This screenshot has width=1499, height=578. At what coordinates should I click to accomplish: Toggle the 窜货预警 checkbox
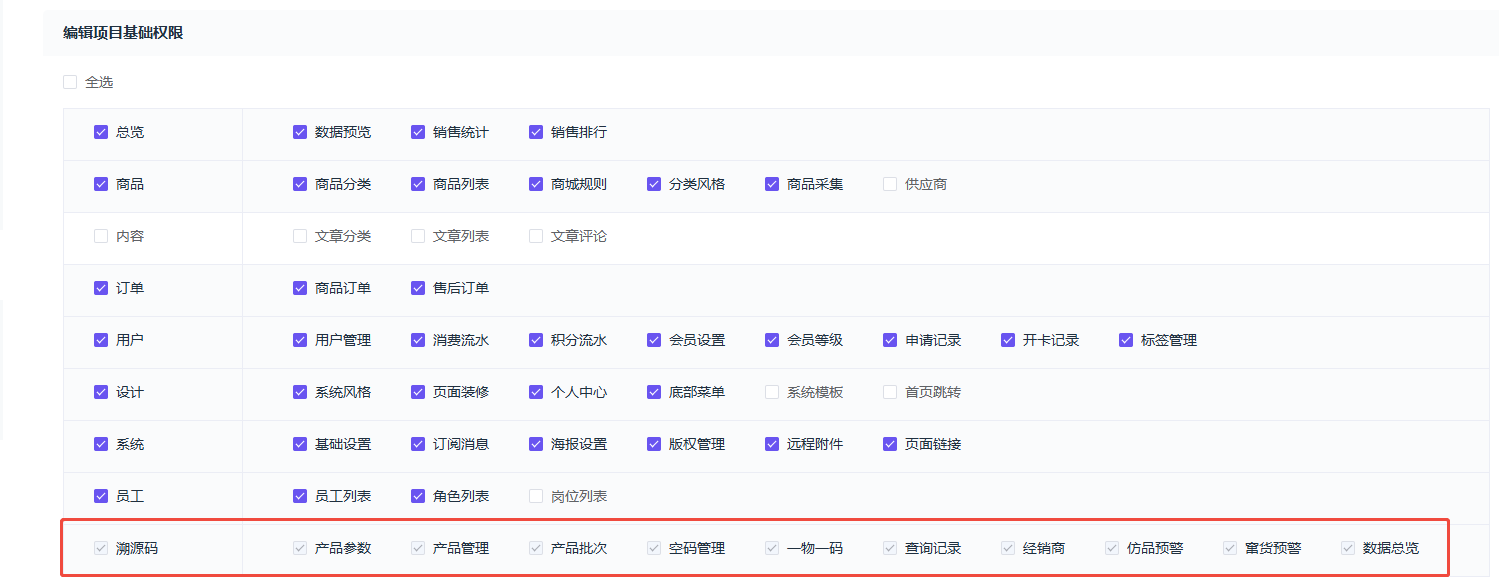coord(1230,548)
